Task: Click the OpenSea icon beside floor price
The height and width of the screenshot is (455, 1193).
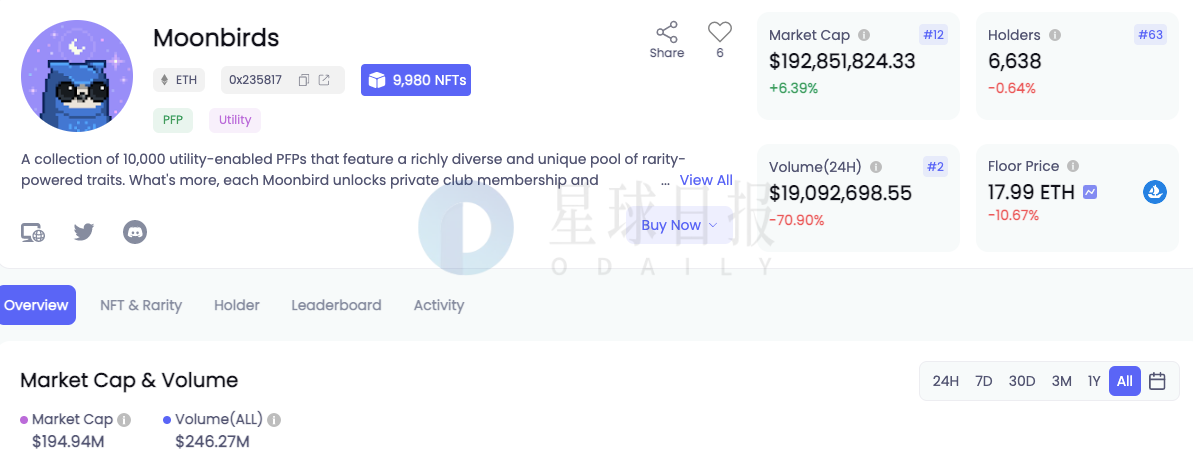Action: pyautogui.click(x=1155, y=192)
